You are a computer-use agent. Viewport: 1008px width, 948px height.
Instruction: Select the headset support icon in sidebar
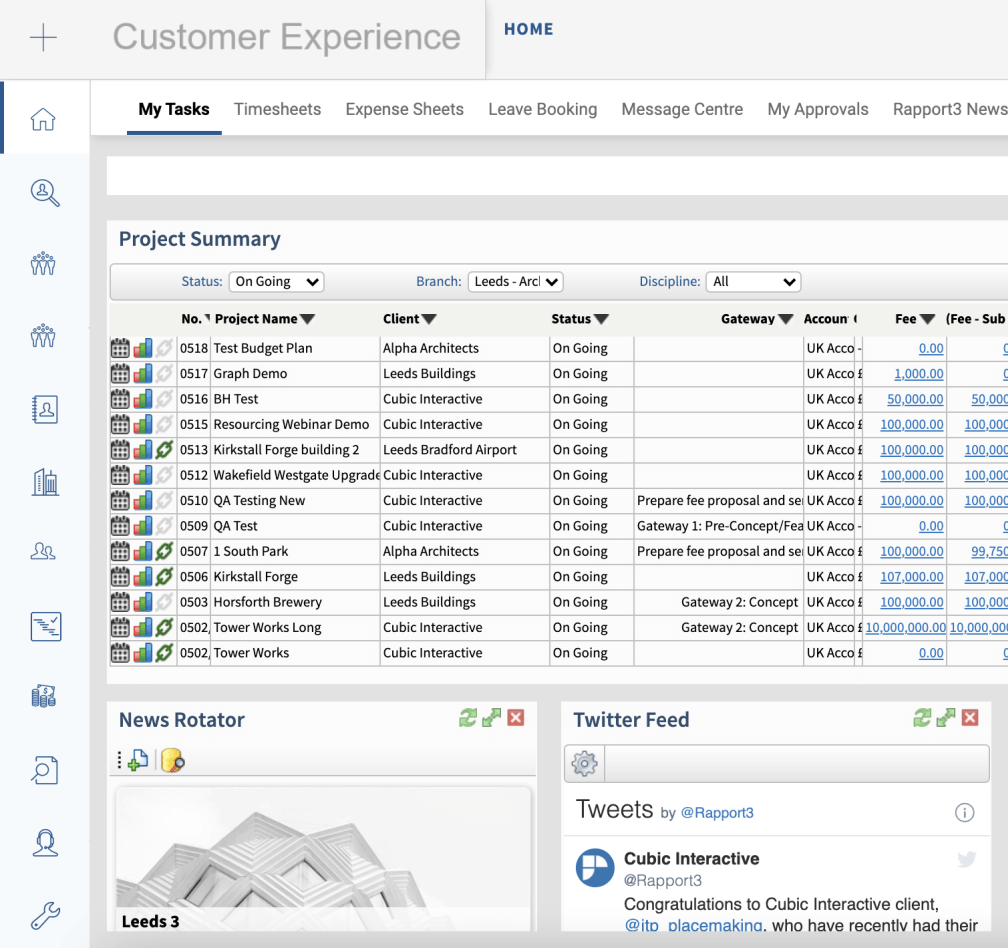(45, 843)
